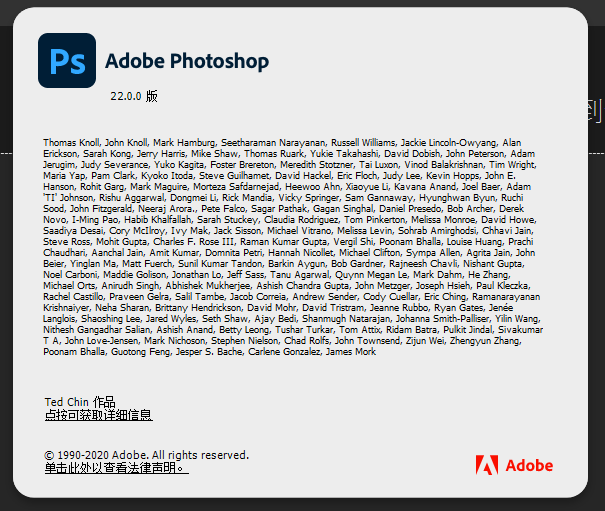Click the 1990-2020 Adobe copyright line
This screenshot has height=511, width=605.
pyautogui.click(x=146, y=454)
